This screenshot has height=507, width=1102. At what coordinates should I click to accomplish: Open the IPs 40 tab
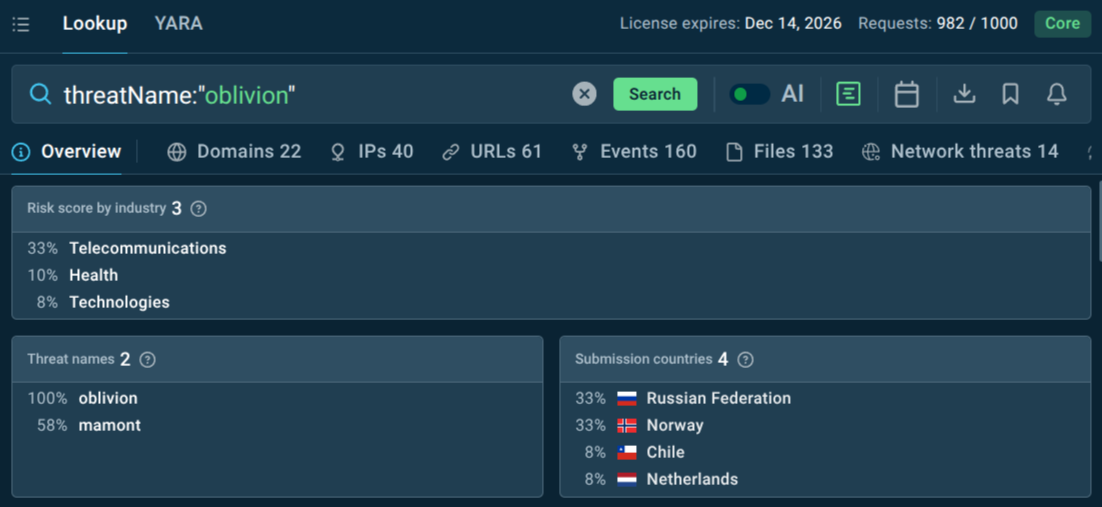371,152
